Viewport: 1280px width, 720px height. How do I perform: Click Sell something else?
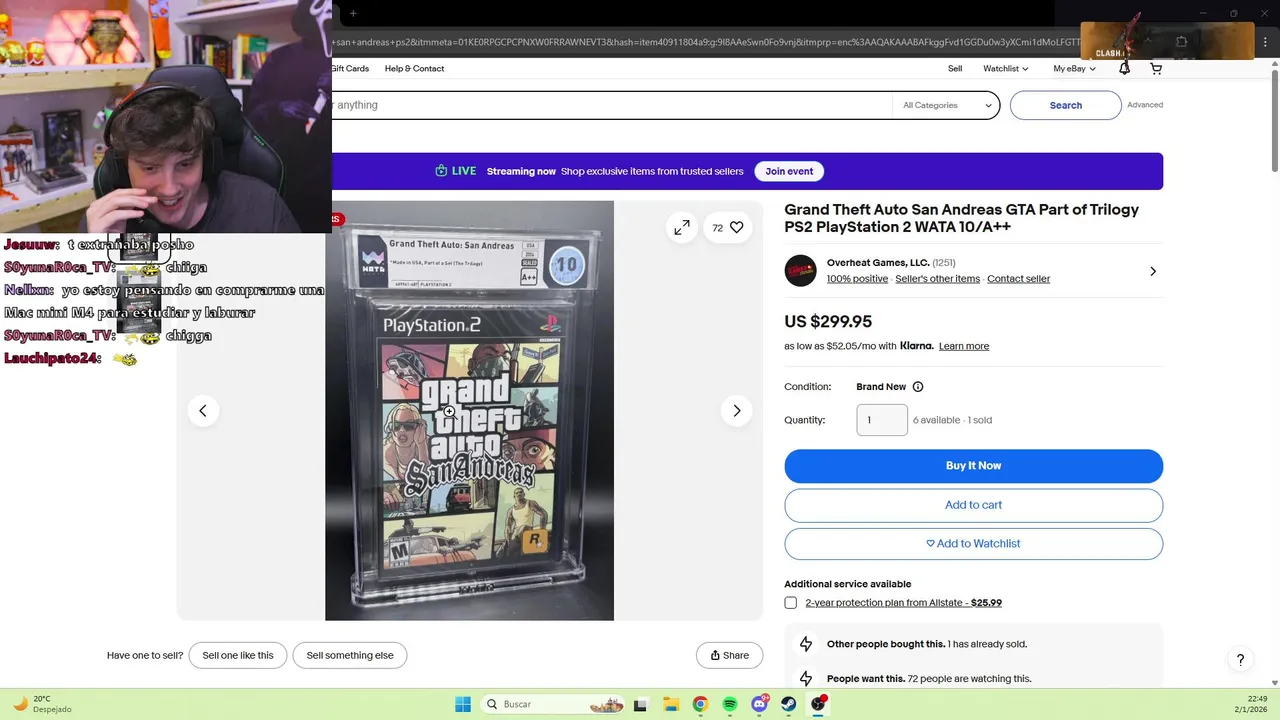tap(350, 656)
